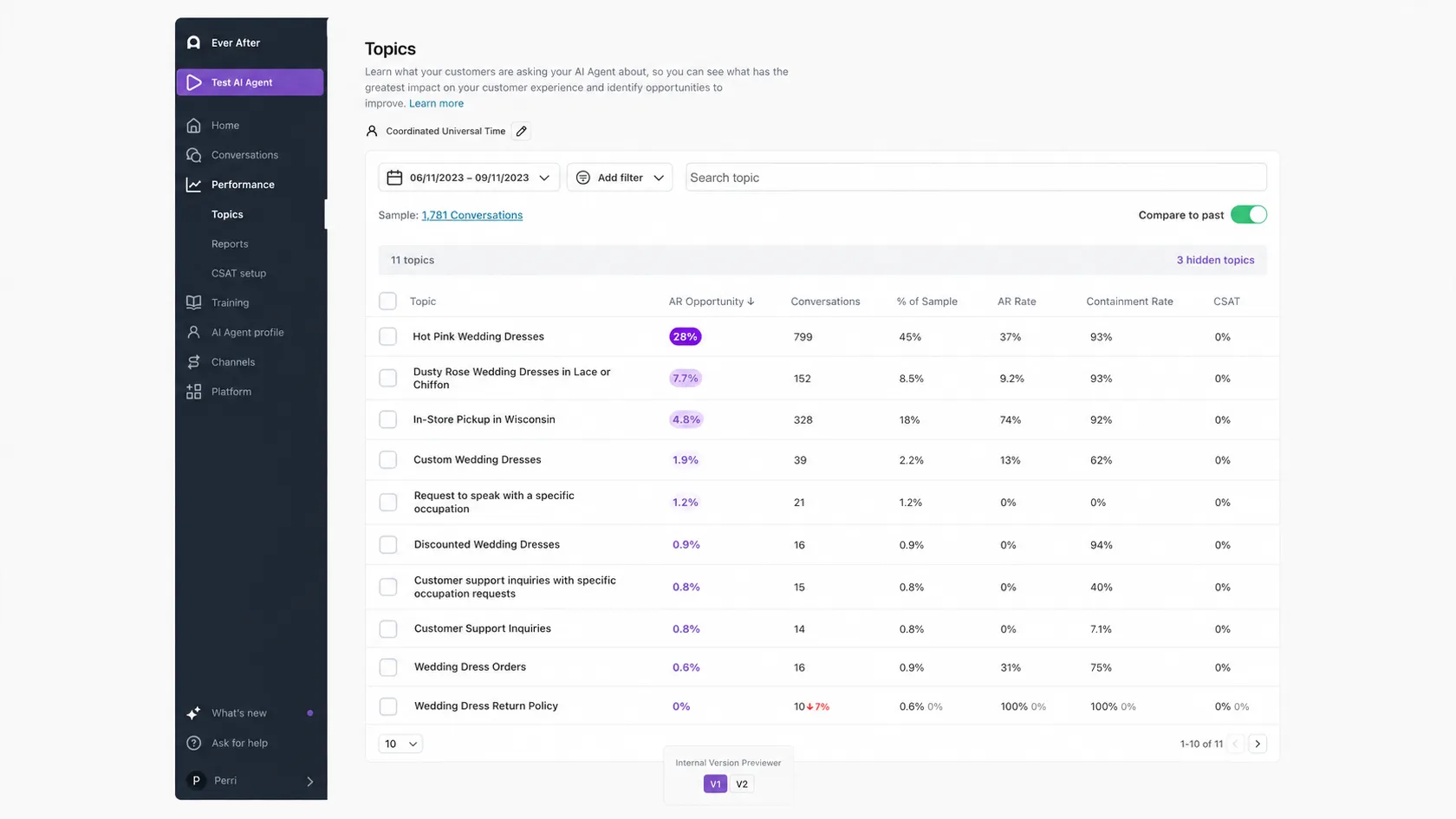
Task: Expand Perri account menu chevron
Action: pyautogui.click(x=310, y=781)
